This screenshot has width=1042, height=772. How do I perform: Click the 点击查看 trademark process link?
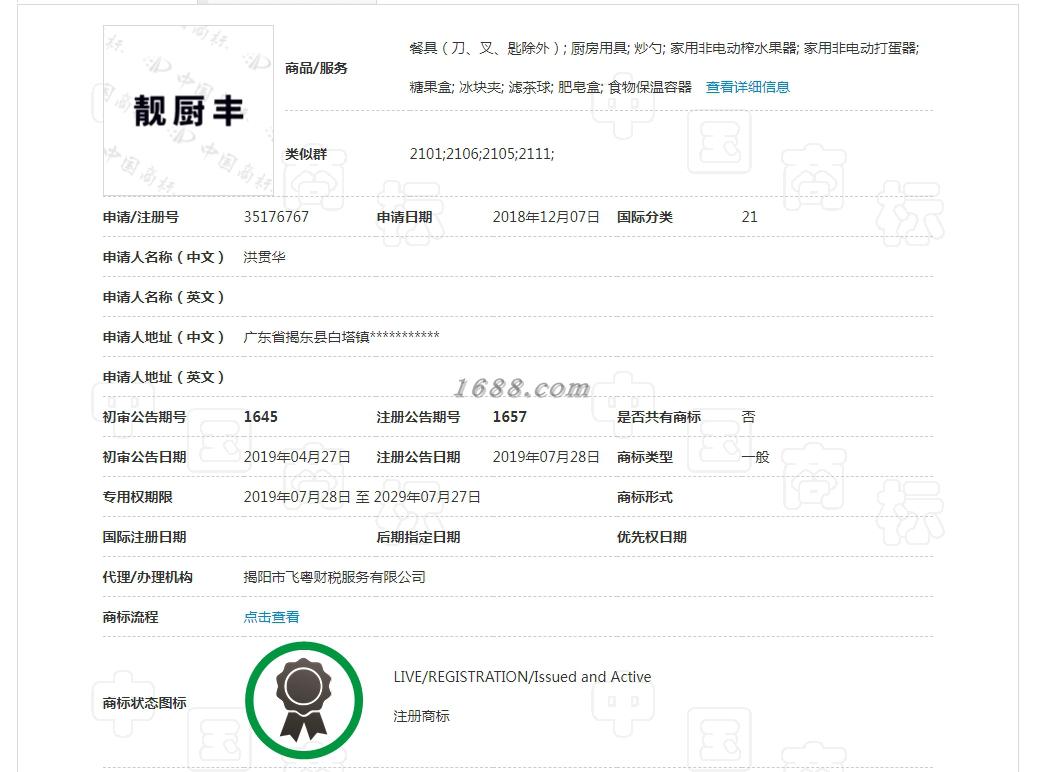[x=271, y=617]
